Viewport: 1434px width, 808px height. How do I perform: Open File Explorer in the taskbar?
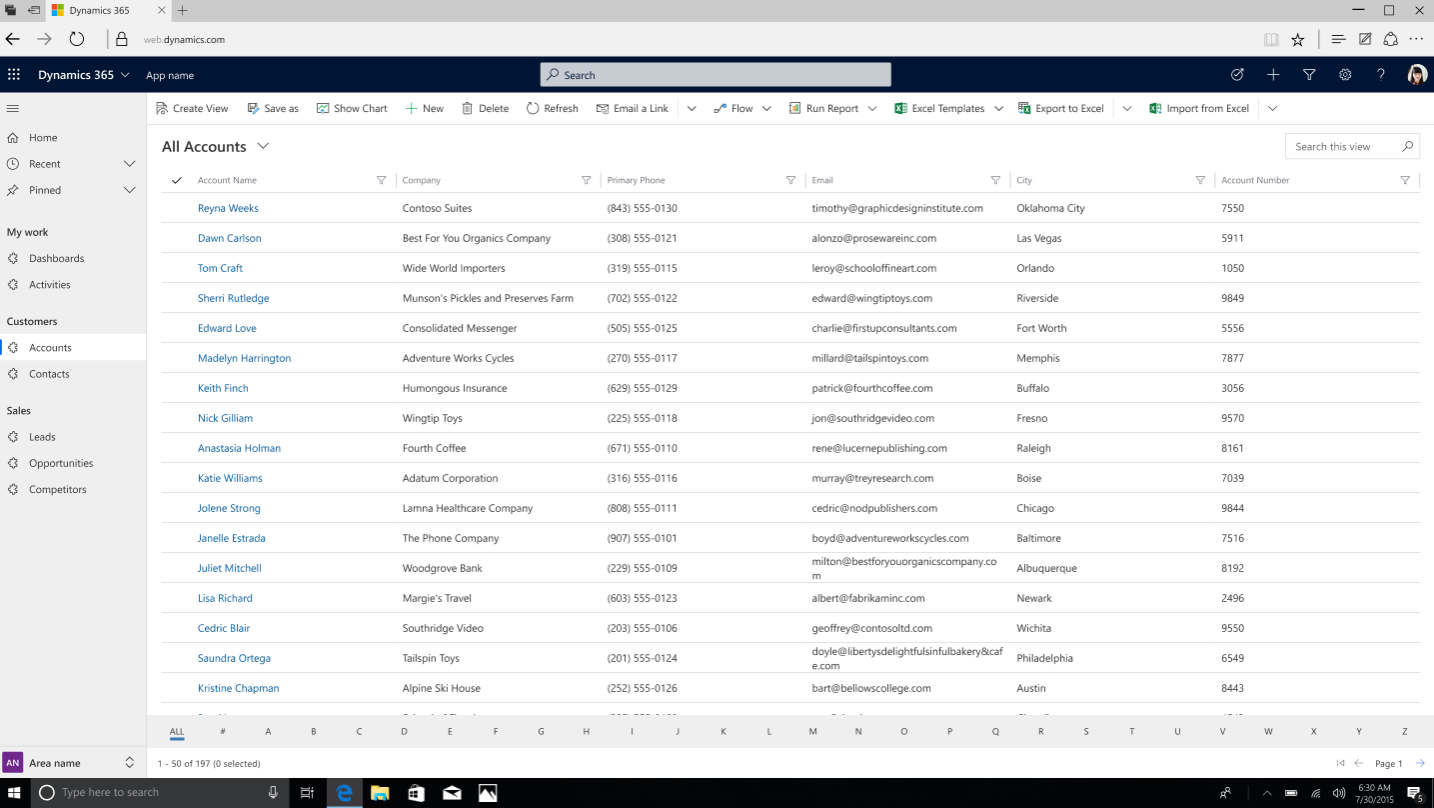tap(379, 792)
